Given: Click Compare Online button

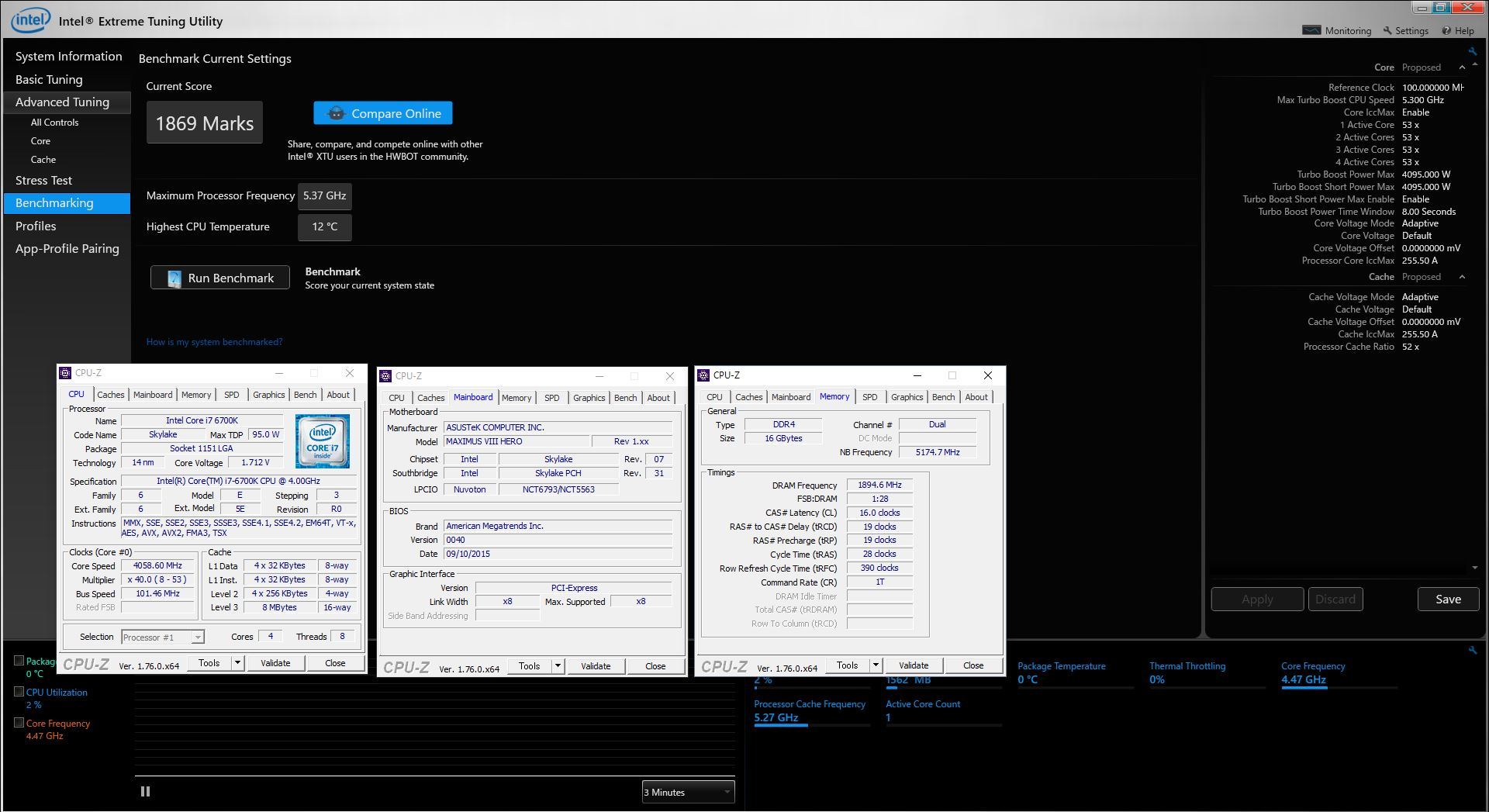Looking at the screenshot, I should (383, 113).
